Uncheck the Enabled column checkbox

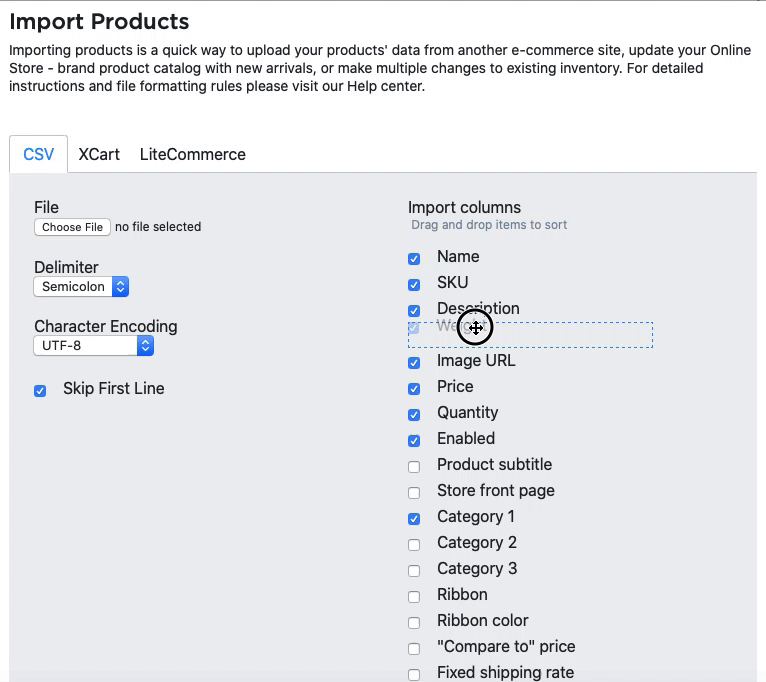tap(414, 441)
